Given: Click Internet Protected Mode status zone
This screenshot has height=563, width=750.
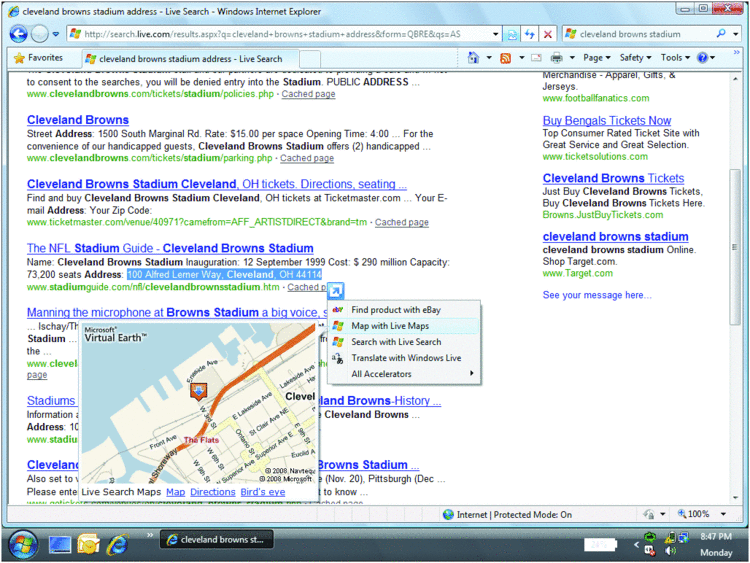Looking at the screenshot, I should [x=507, y=515].
